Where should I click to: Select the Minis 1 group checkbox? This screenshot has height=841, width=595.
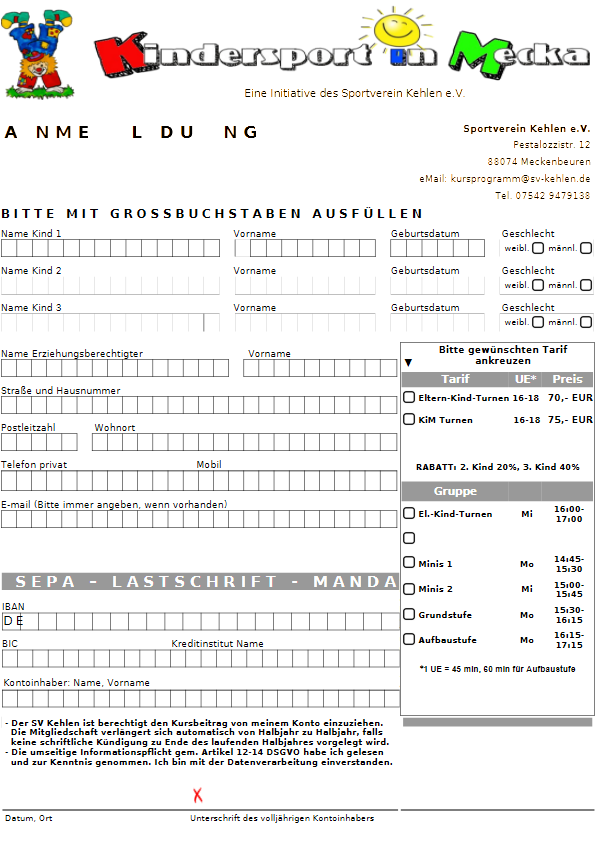point(409,562)
